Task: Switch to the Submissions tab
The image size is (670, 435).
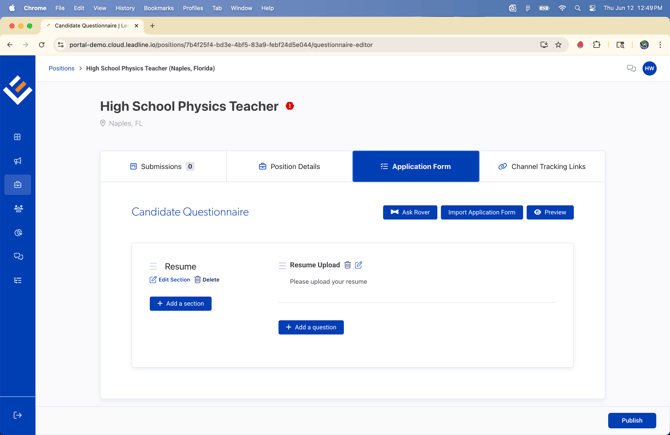Action: pos(163,167)
